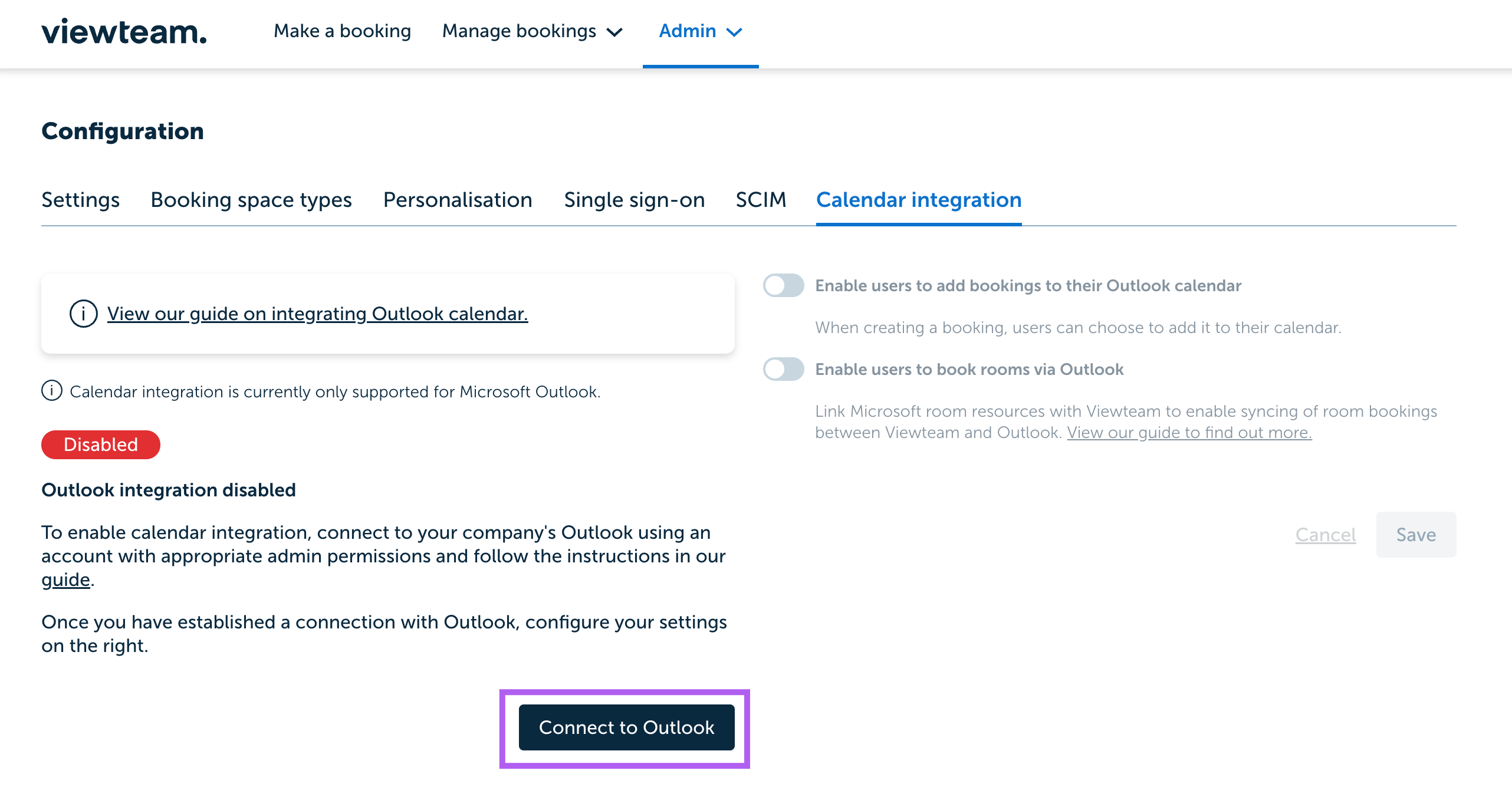Open the SCIM tab
Viewport: 1512px width, 797px height.
[x=761, y=200]
